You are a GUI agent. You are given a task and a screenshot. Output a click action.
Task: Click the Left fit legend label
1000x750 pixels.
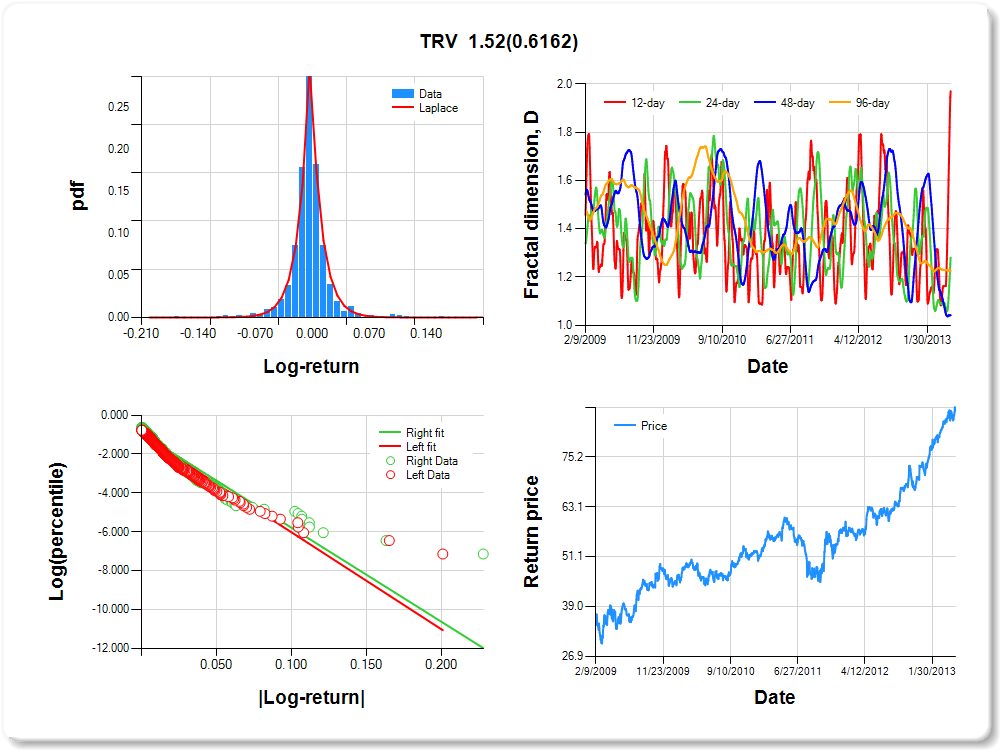tap(421, 446)
